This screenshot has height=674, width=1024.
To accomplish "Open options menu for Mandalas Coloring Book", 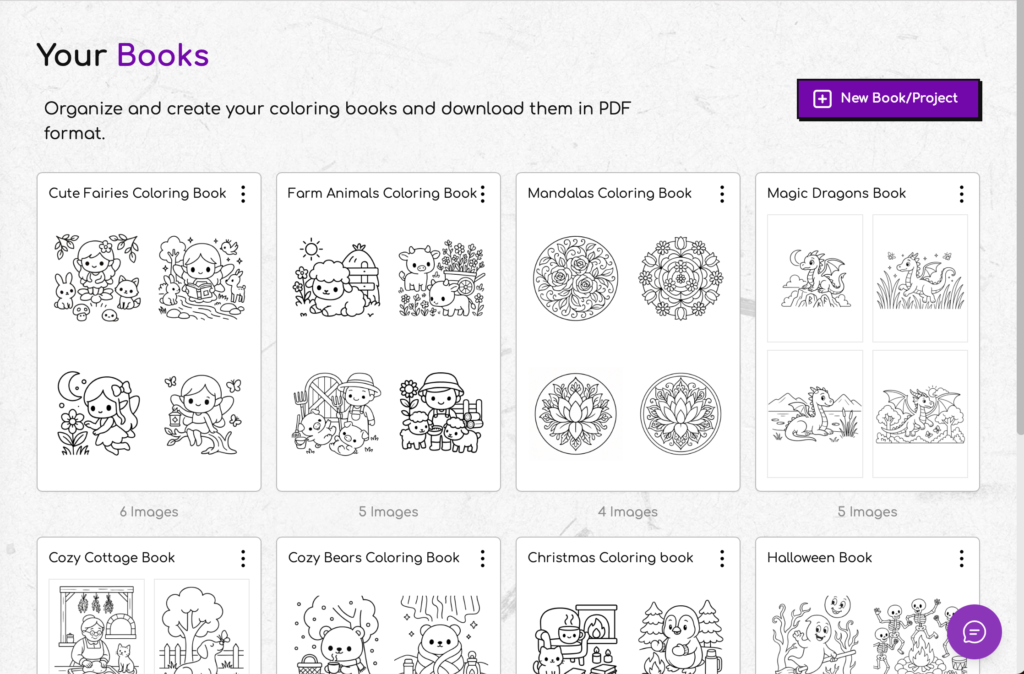I will click(x=722, y=194).
